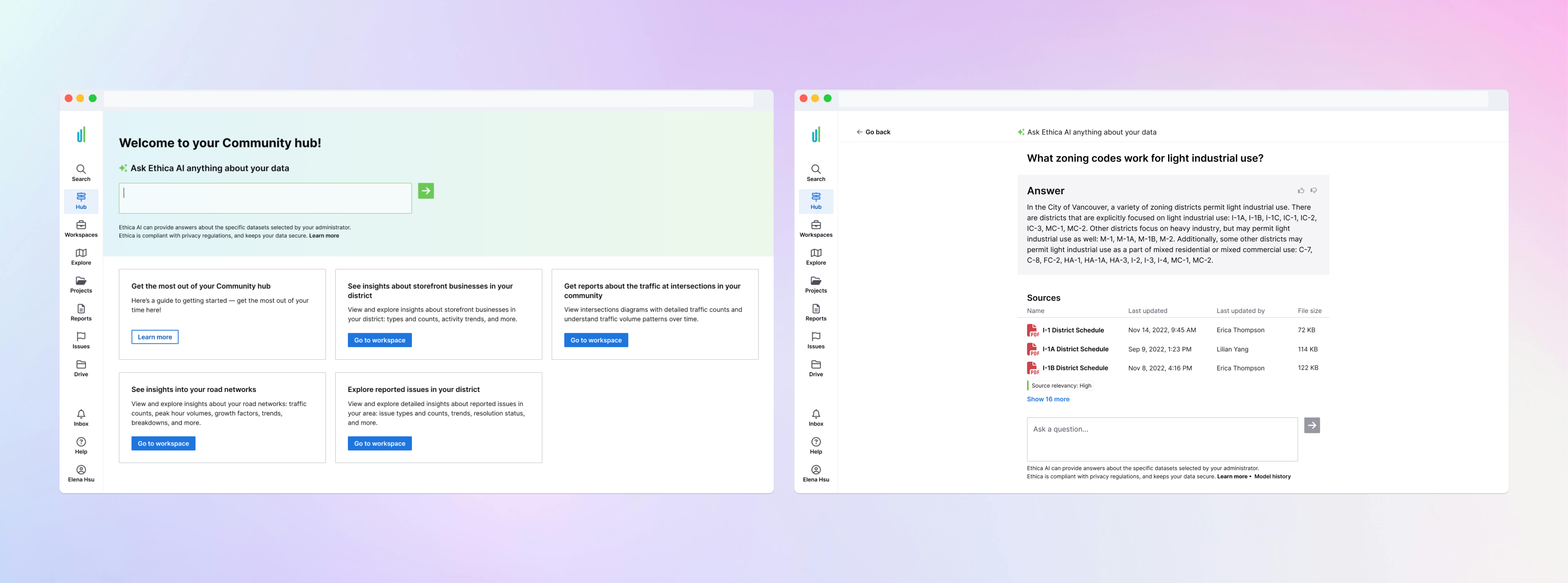Open Reports in the right window sidebar
Screen dimensions: 1568x583
[816, 313]
